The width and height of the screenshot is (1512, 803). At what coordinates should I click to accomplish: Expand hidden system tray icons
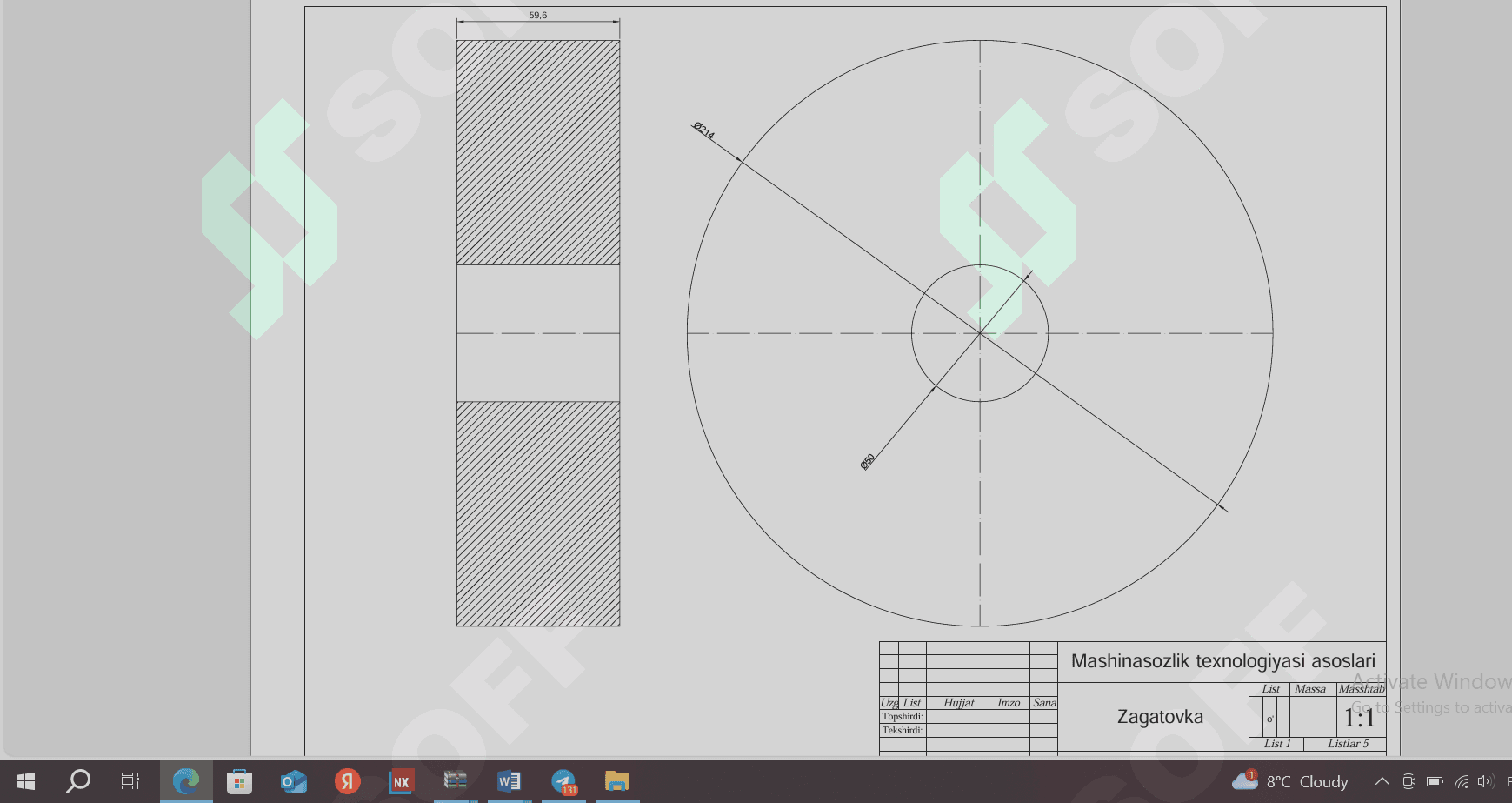(1382, 781)
